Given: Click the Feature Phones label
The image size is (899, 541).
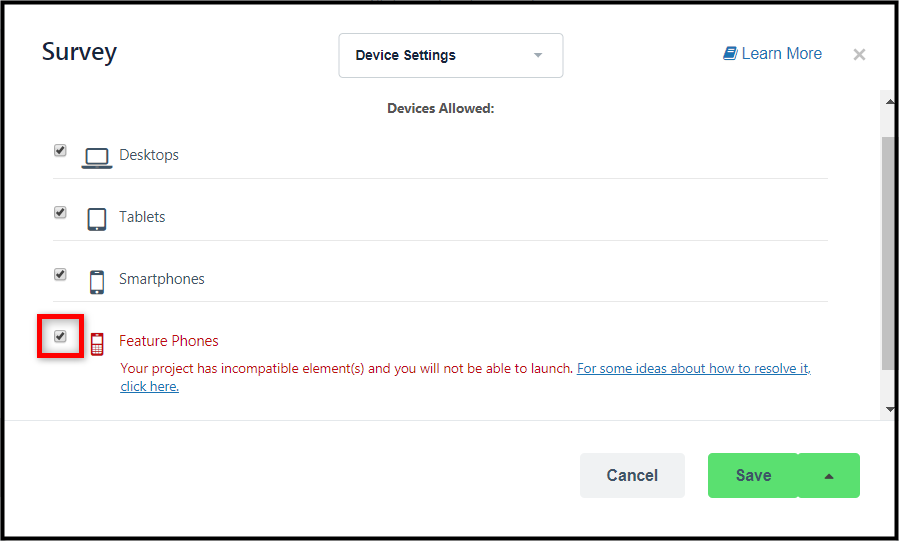Looking at the screenshot, I should point(169,340).
